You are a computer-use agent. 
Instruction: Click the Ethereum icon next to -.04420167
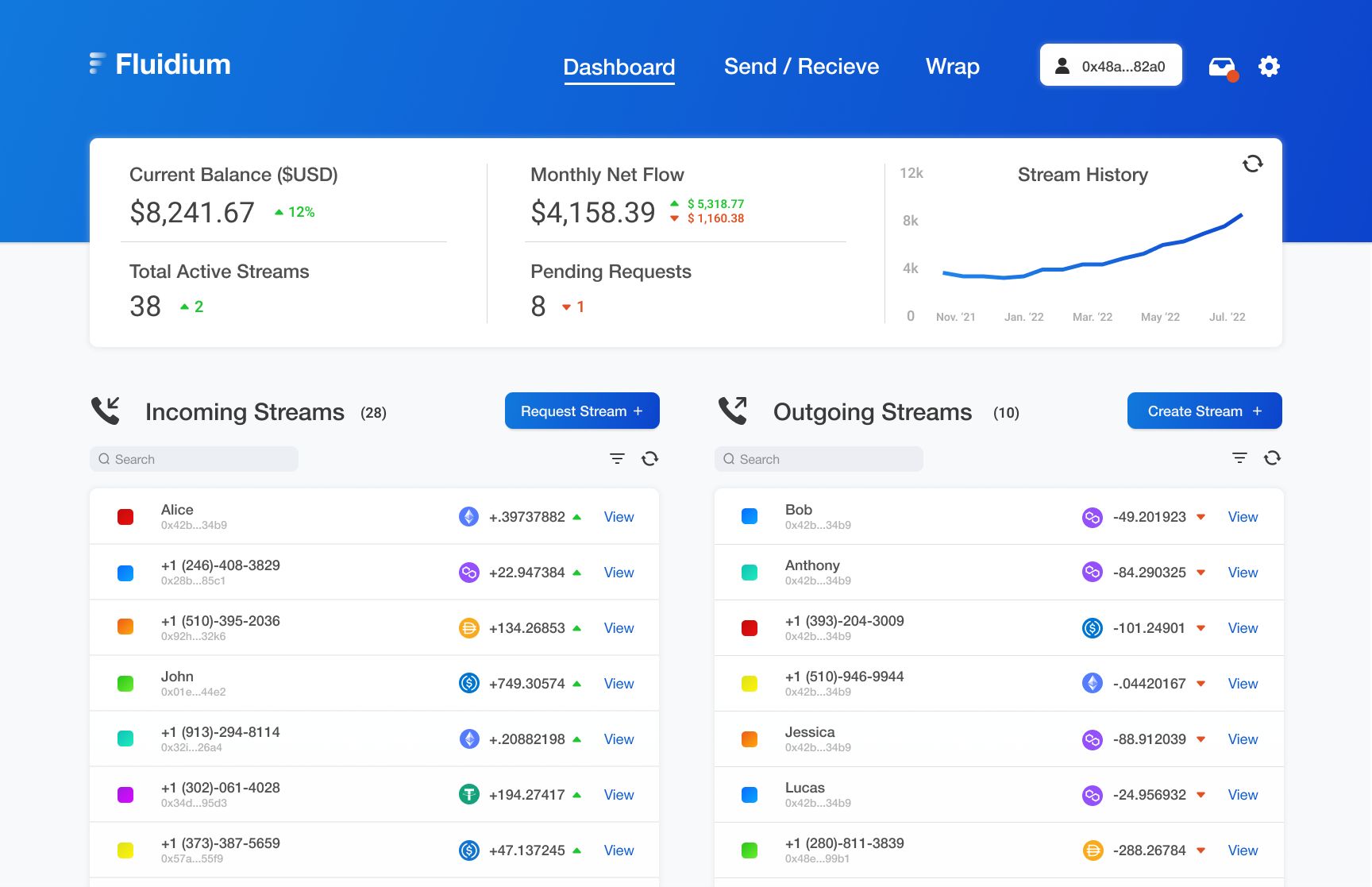tap(1093, 684)
